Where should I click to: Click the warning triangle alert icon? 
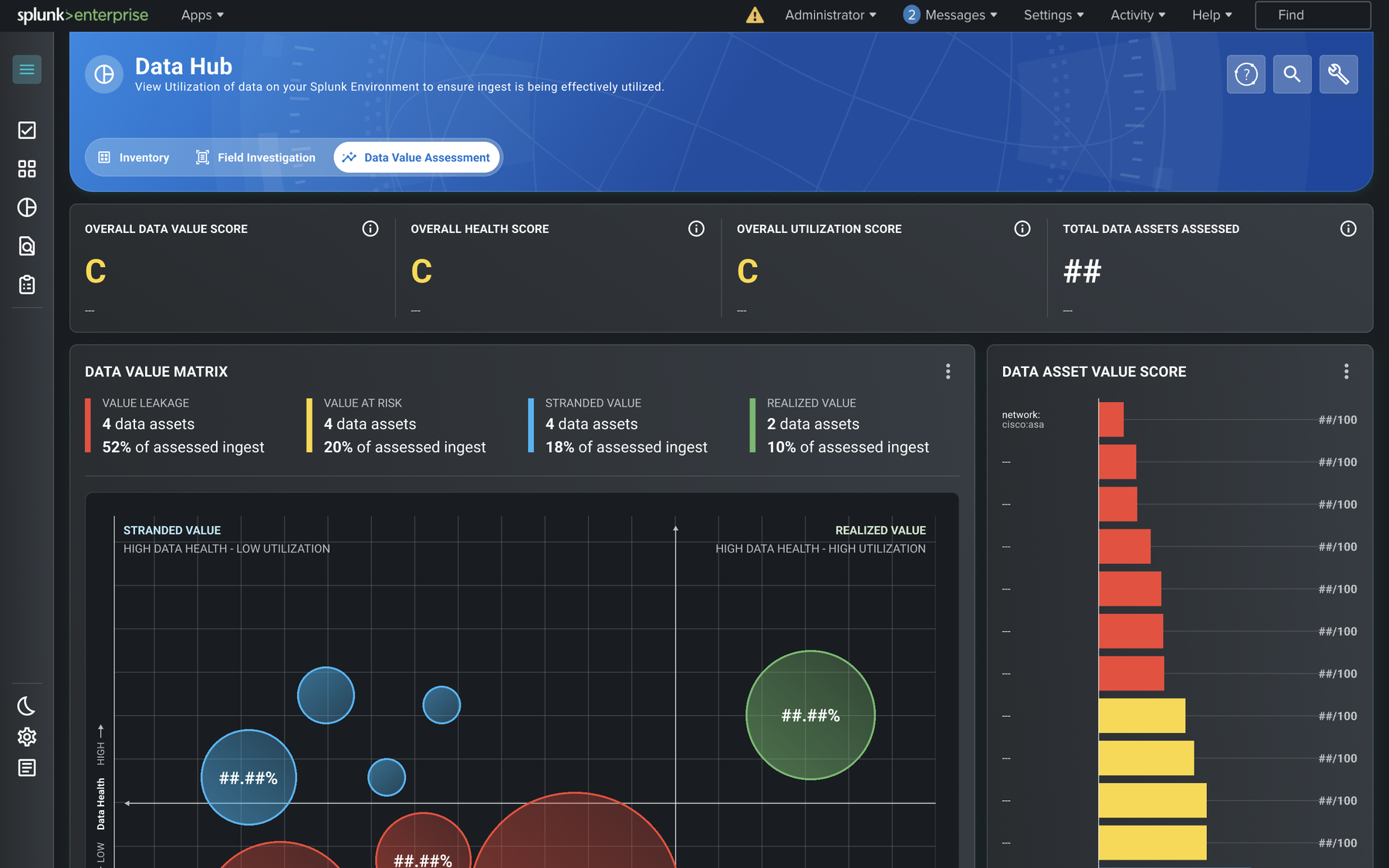point(755,15)
